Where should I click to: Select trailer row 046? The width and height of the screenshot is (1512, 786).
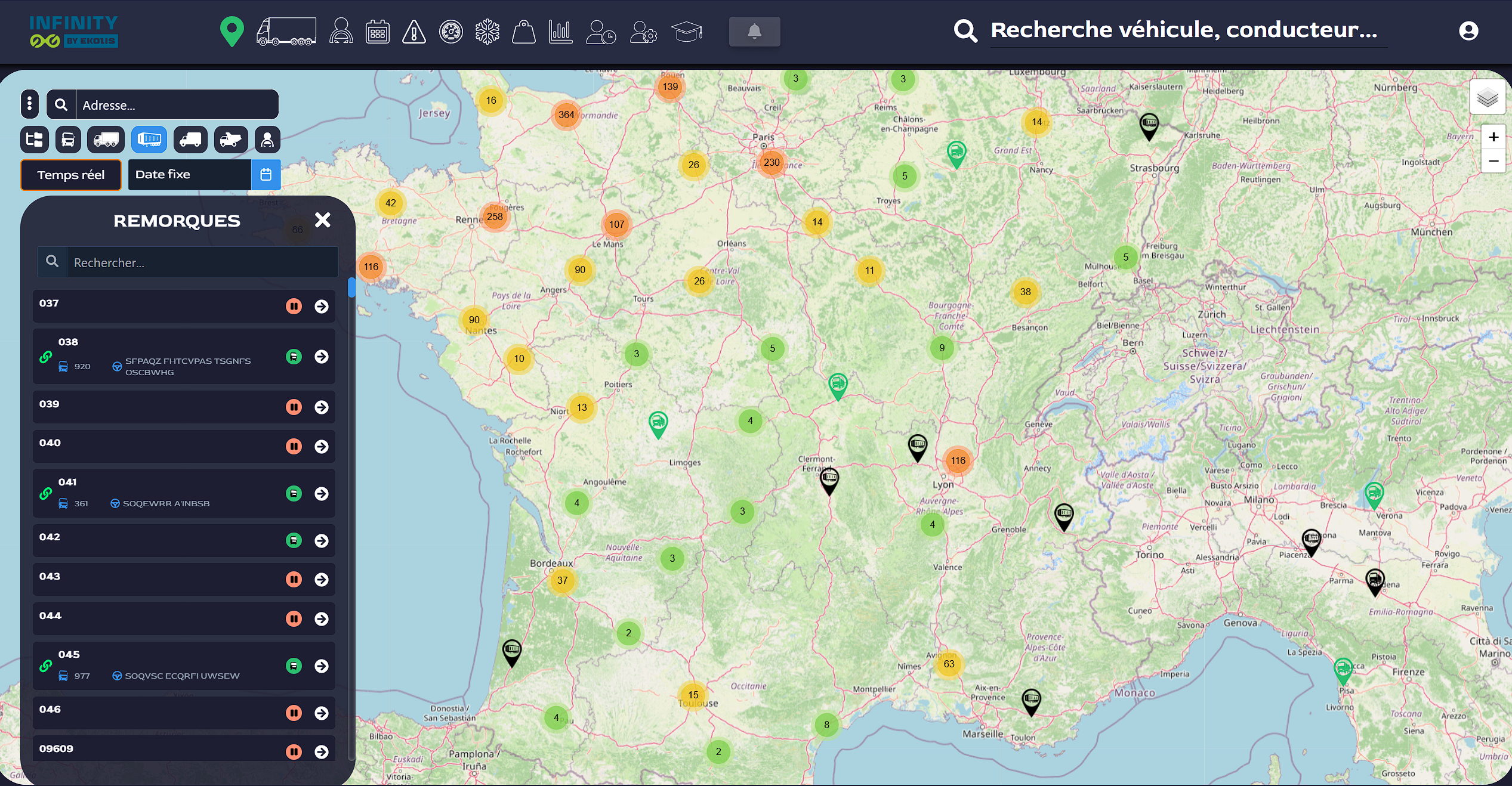184,713
